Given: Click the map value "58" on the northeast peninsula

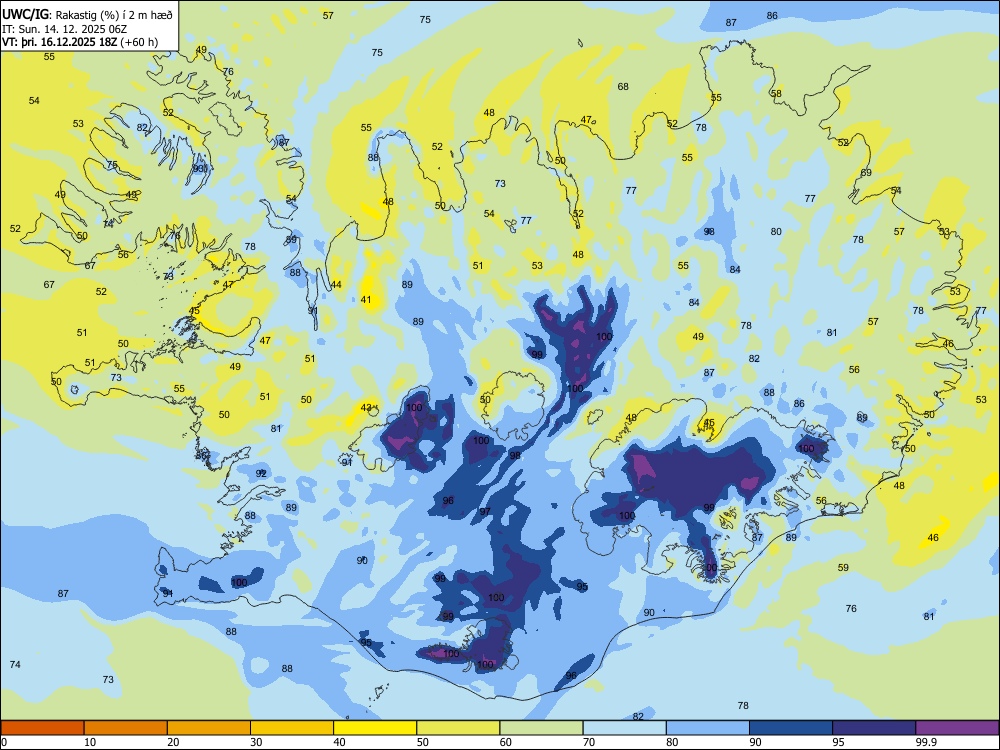Looking at the screenshot, I should pyautogui.click(x=776, y=94).
